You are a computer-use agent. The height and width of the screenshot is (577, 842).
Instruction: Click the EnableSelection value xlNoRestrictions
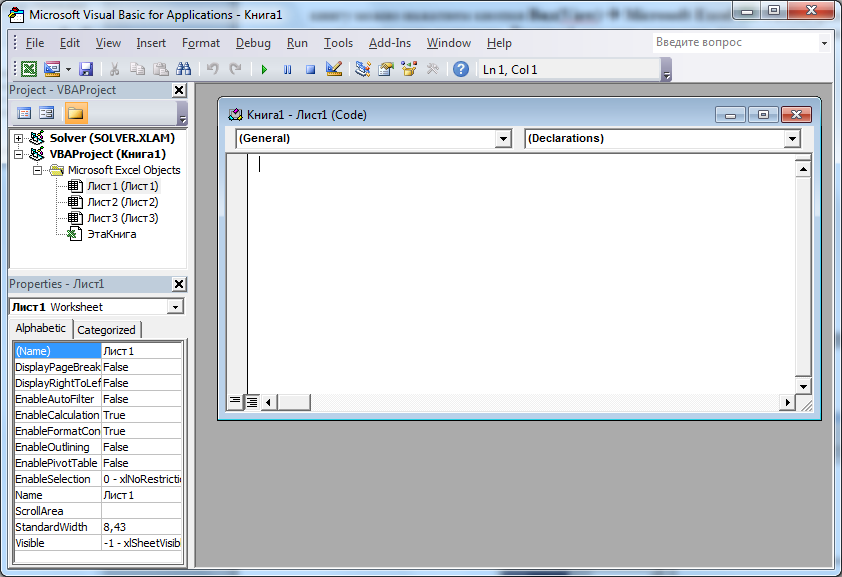(x=142, y=479)
